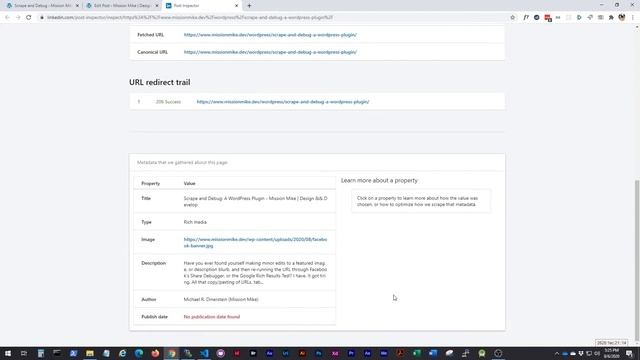
Task: Select the Image property label
Action: (x=148, y=240)
